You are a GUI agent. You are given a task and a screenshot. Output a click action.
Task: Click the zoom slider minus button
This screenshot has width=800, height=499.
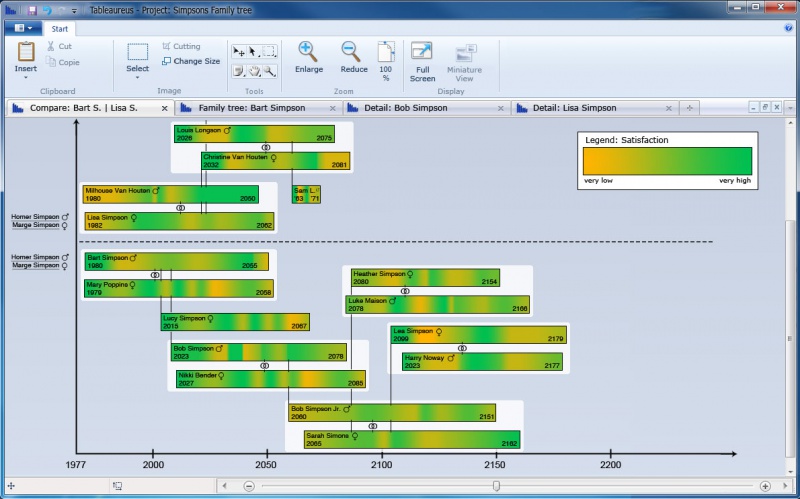[248, 486]
